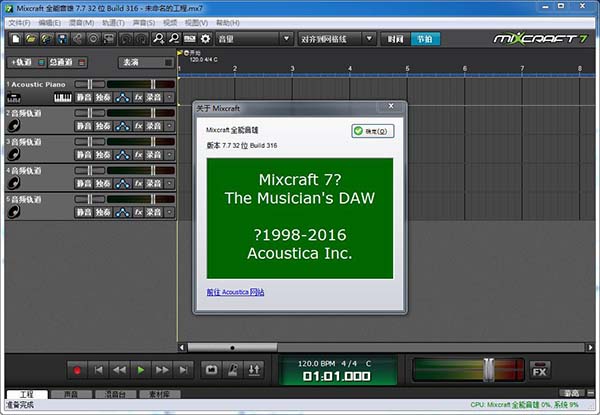Screen dimensions: 600x415
Task: Click the redo toolbar icon
Action: [x=141, y=39]
